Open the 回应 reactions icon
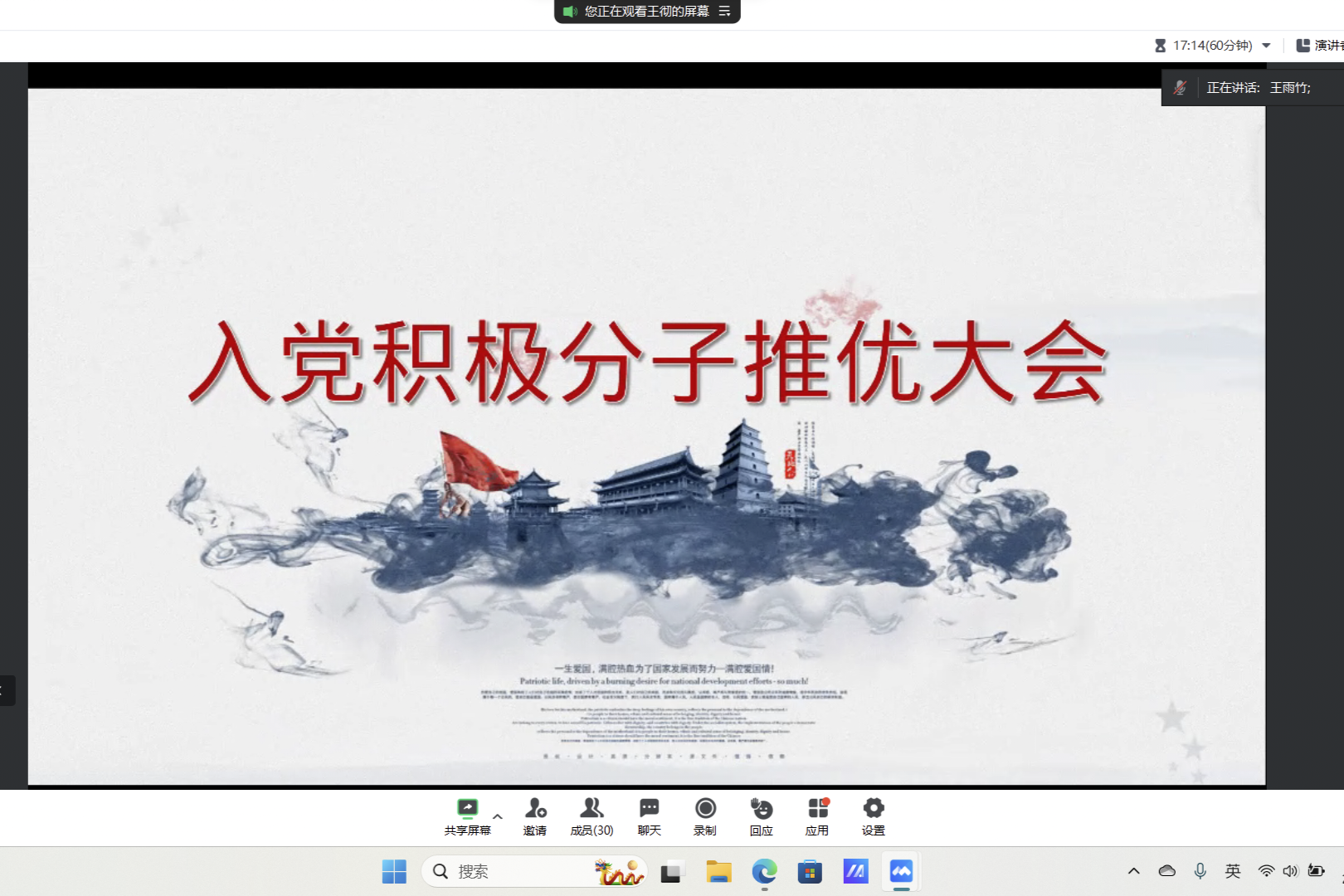 [x=761, y=809]
